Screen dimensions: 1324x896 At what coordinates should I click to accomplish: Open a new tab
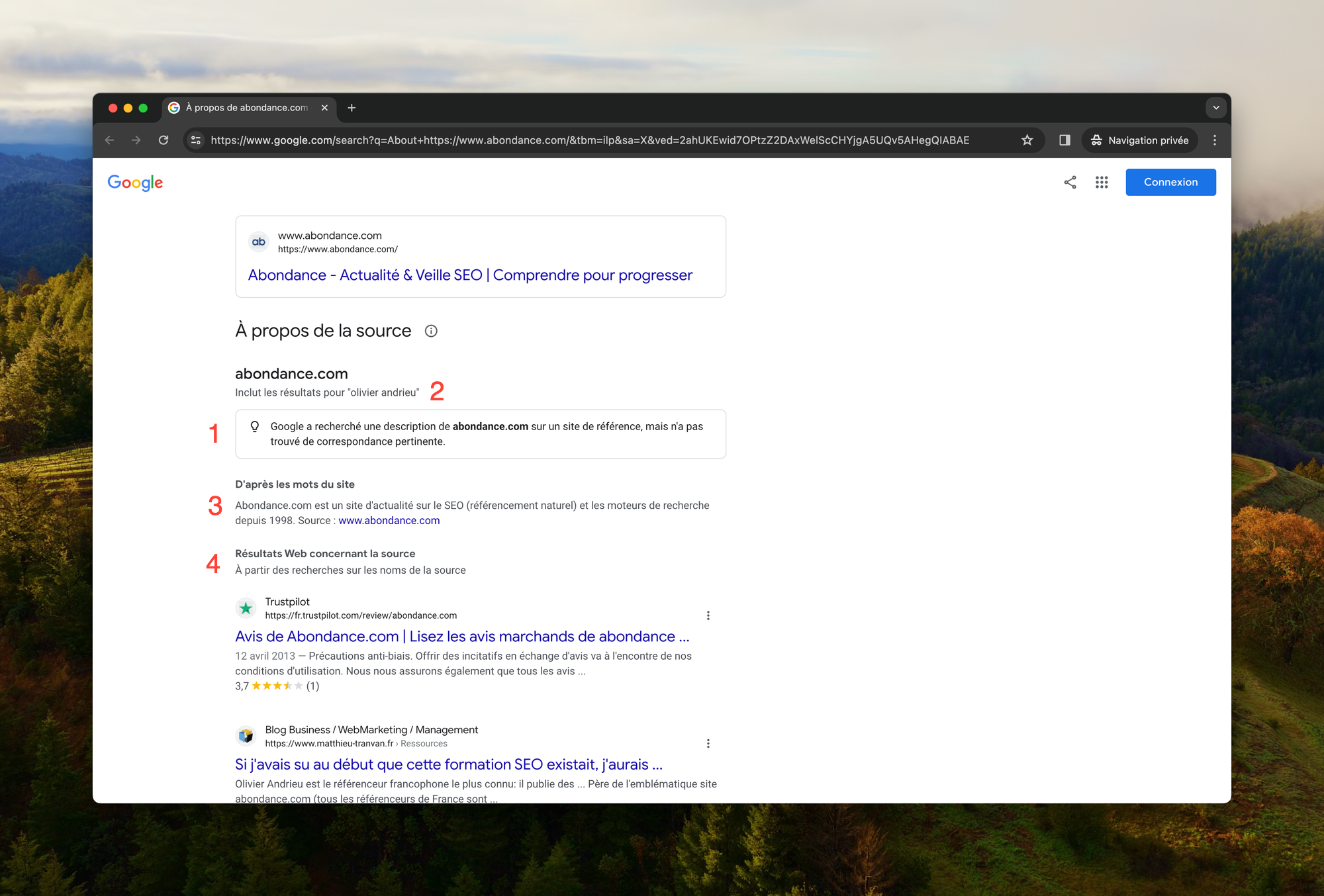coord(352,108)
